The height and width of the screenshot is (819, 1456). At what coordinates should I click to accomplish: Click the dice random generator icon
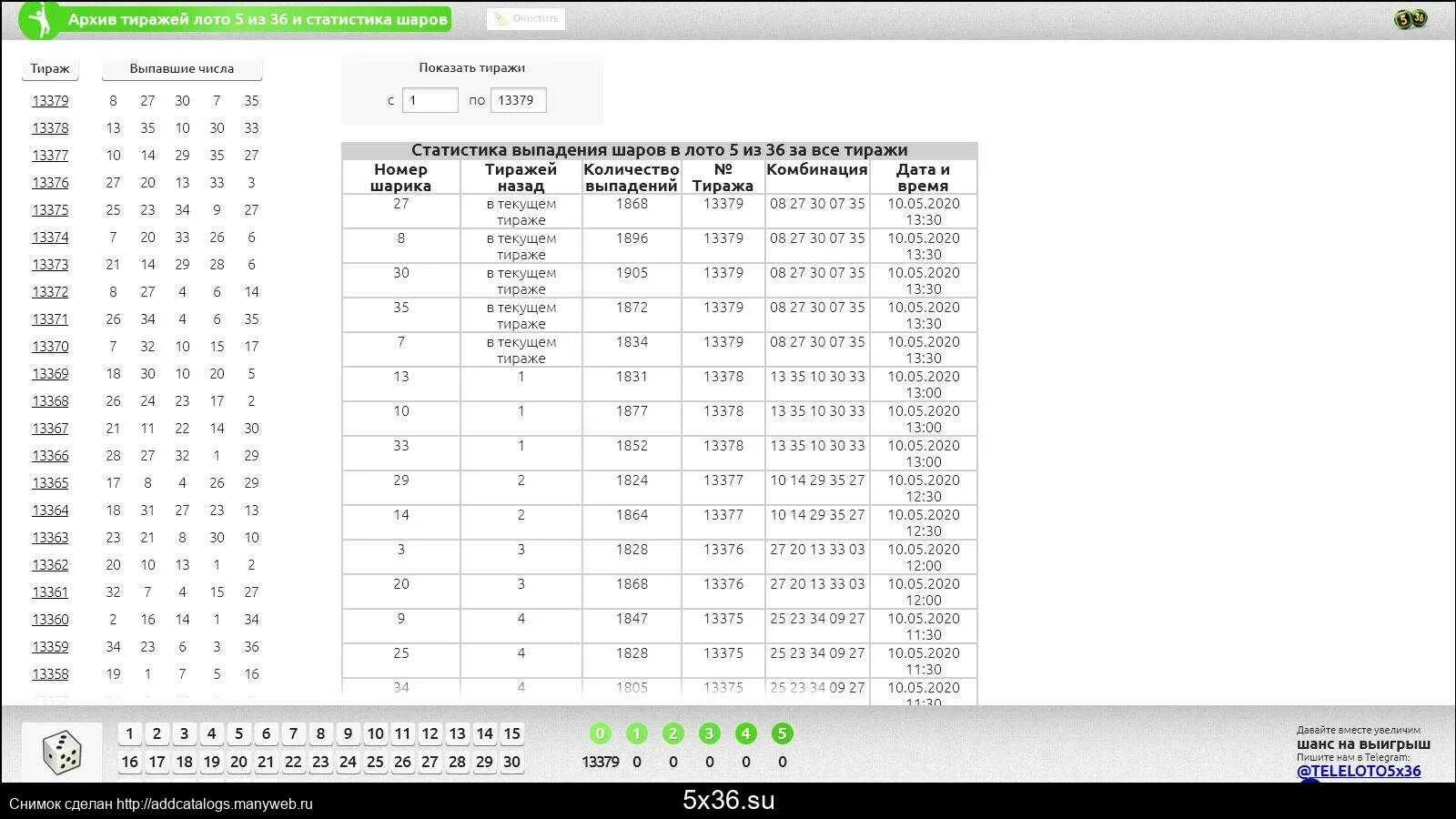click(62, 753)
